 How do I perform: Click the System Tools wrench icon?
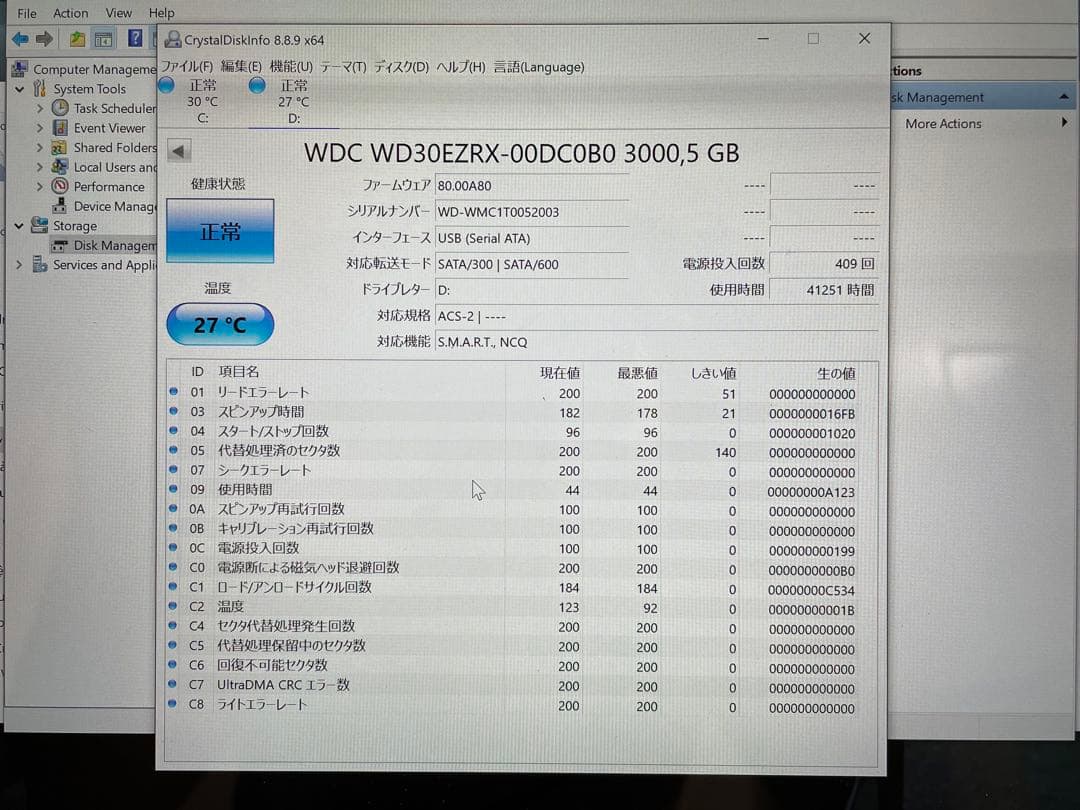point(40,89)
